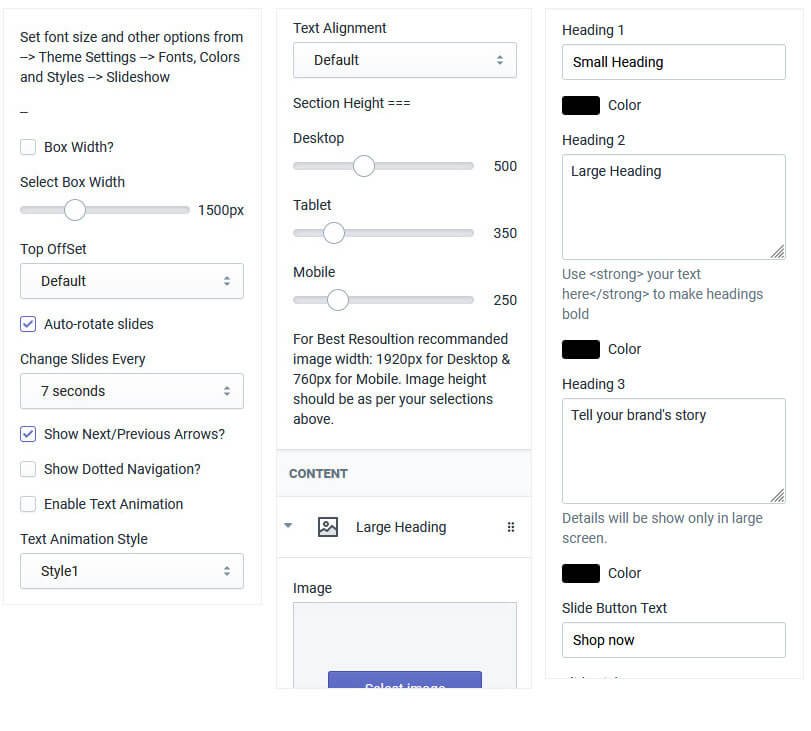Open Text Animation Style dropdown

132,571
